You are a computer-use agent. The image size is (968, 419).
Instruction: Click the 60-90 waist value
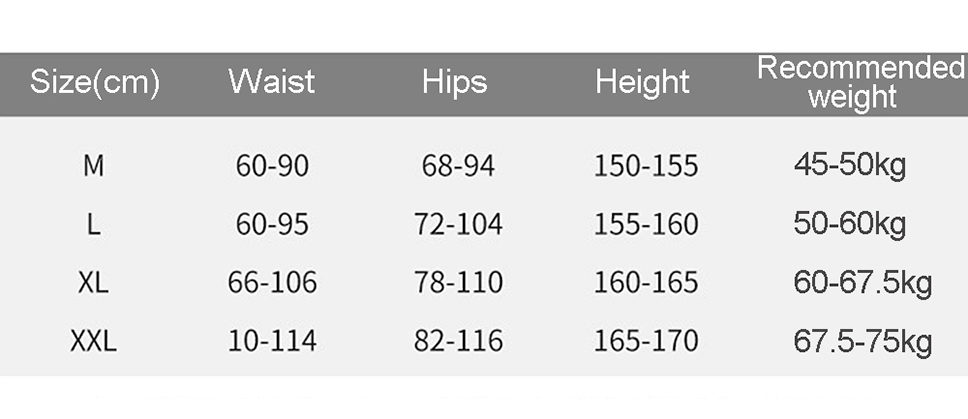click(272, 165)
